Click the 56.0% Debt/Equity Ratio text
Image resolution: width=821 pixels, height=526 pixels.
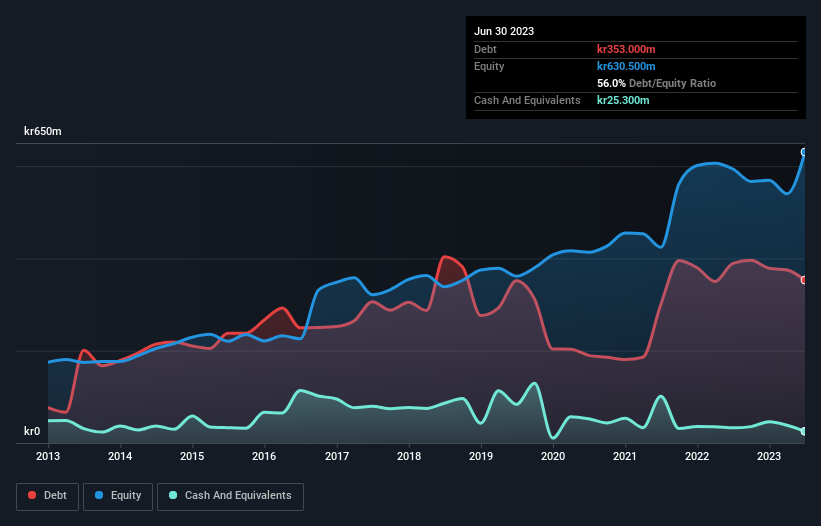[656, 83]
